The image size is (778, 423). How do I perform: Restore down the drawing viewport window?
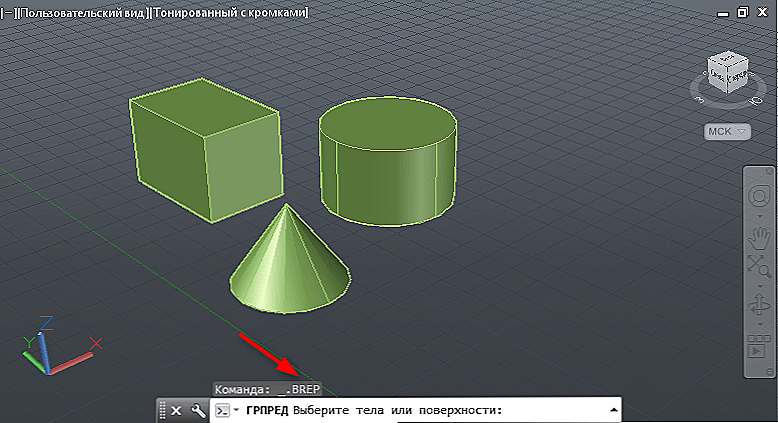coord(743,12)
